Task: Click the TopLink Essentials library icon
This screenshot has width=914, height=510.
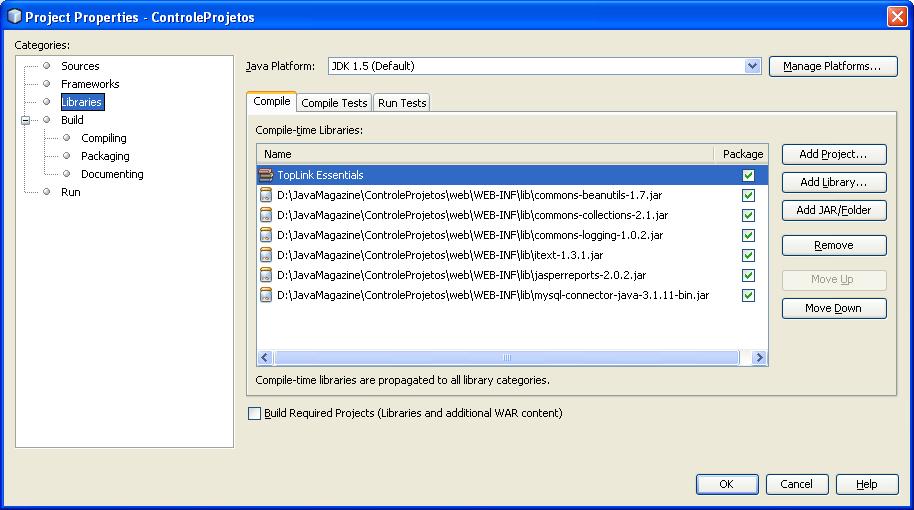Action: pyautogui.click(x=266, y=175)
